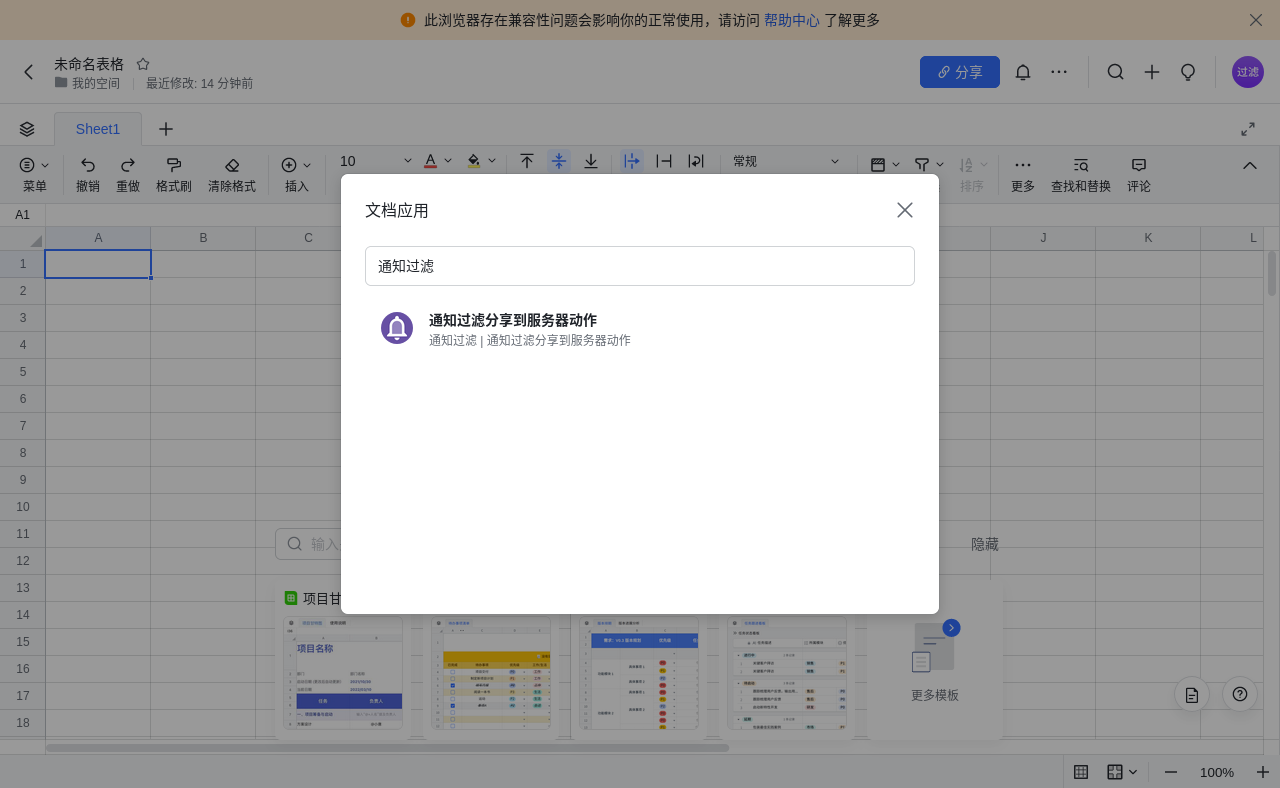Open 更多模板 card
This screenshot has width=1280, height=788.
click(935, 660)
